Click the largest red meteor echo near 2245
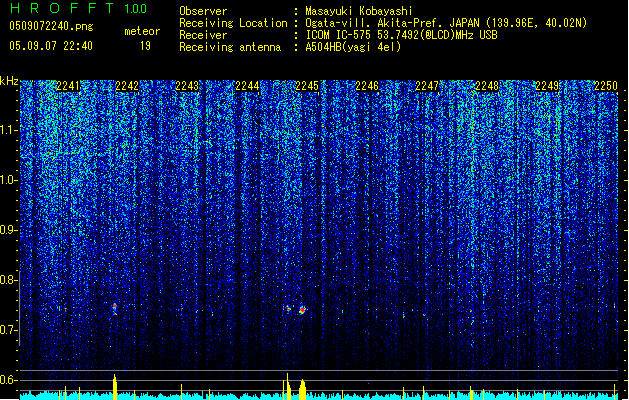629x400 pixels. coord(302,310)
